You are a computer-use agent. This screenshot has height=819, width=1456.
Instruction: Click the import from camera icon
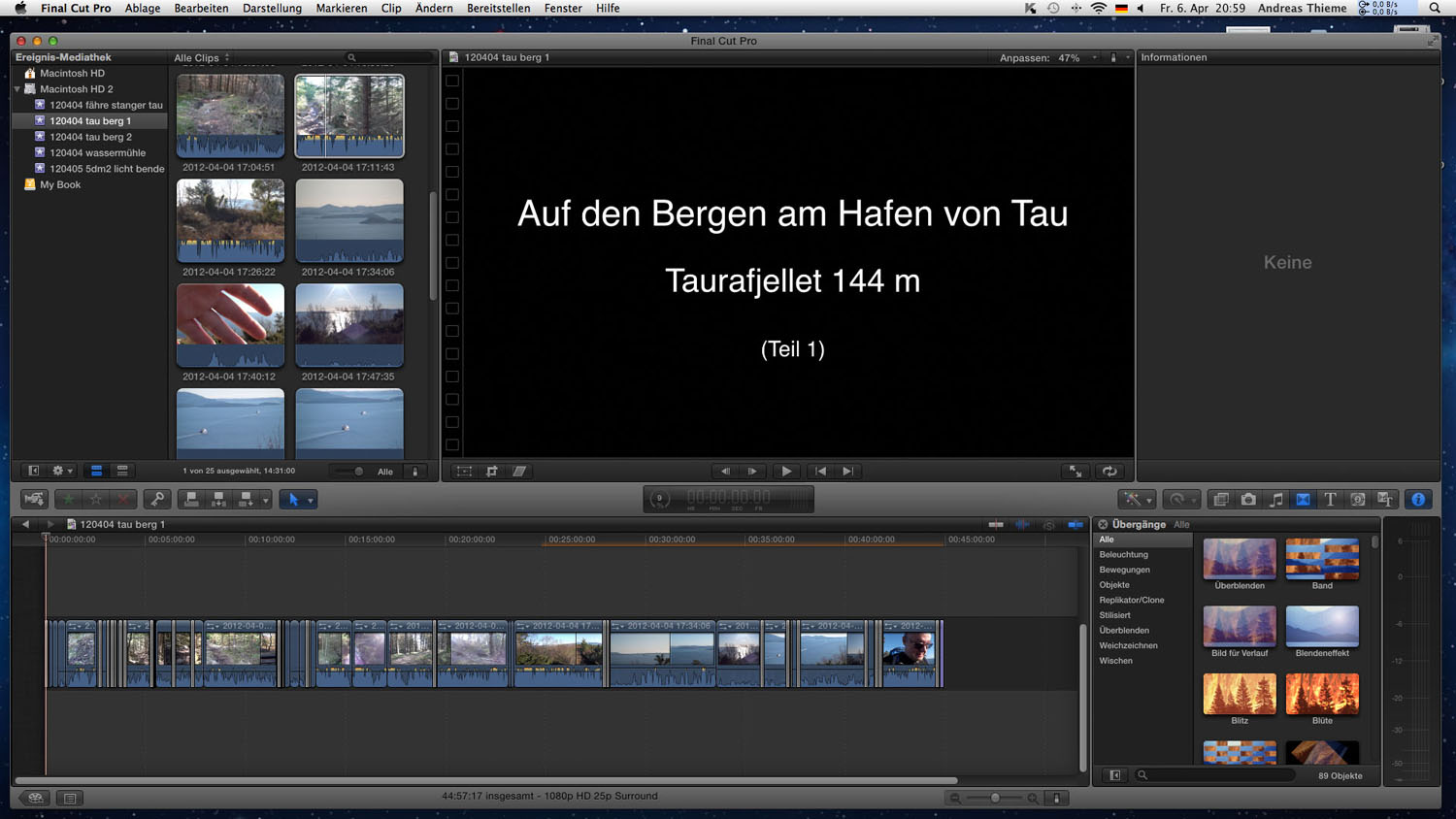coord(34,499)
